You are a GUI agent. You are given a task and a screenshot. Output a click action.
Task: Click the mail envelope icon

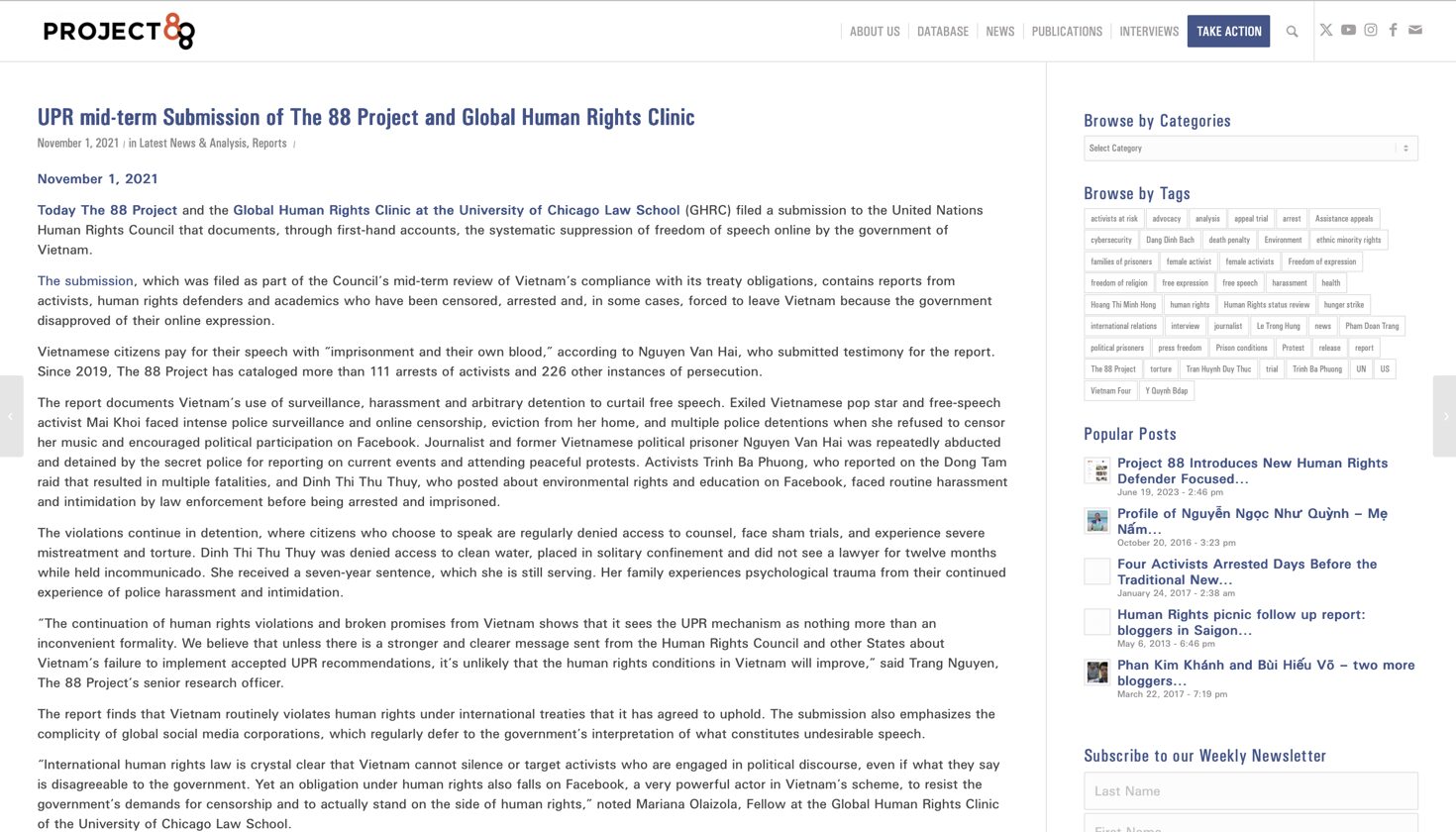[1415, 30]
